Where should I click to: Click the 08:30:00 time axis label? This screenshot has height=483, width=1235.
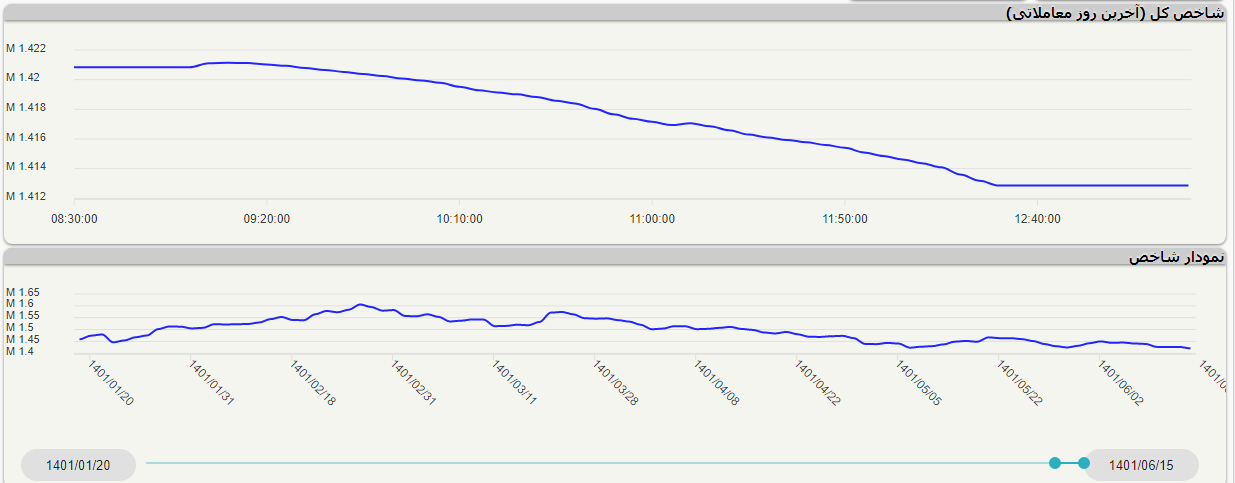[x=74, y=219]
